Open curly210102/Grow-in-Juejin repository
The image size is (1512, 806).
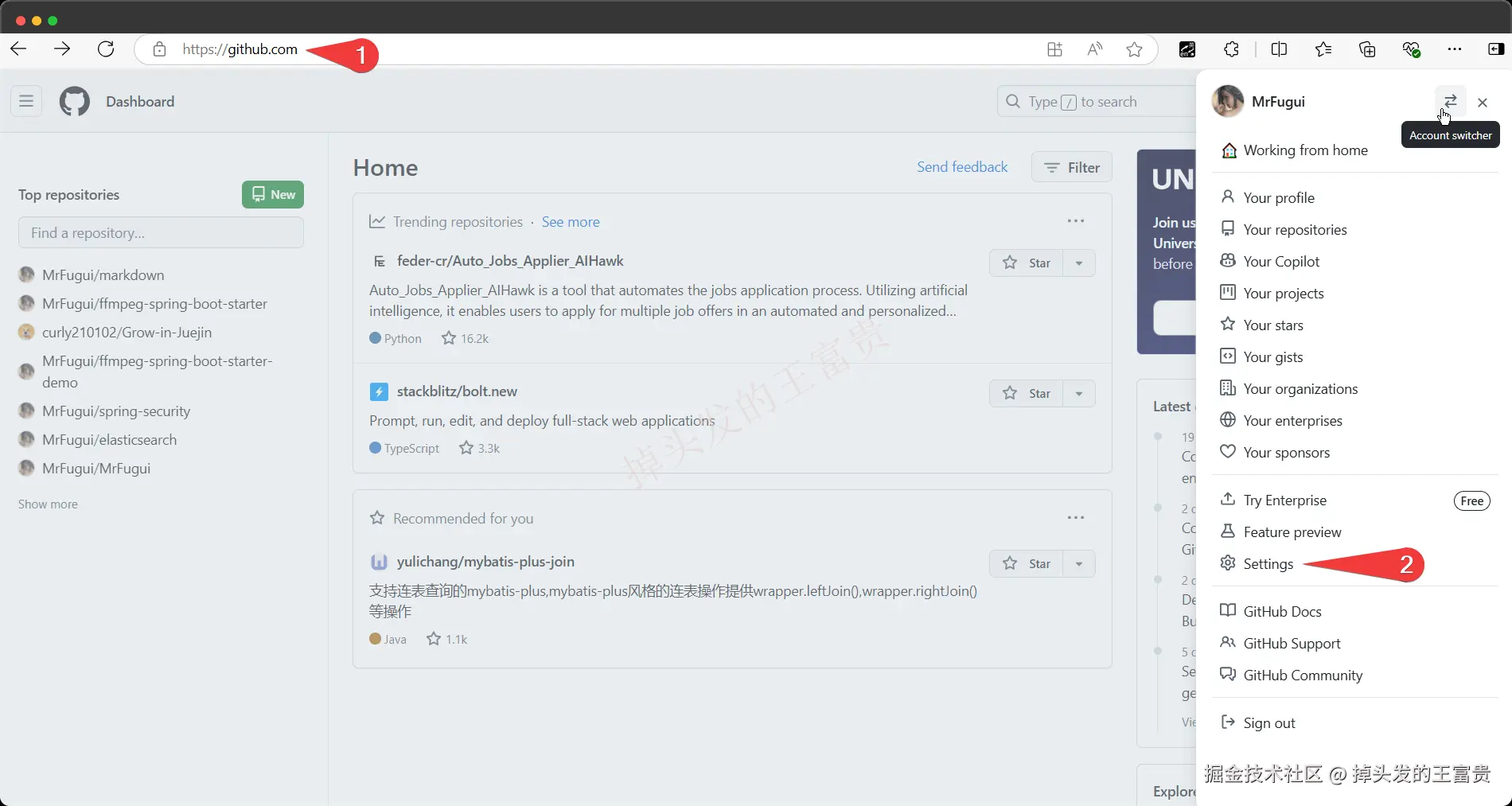127,332
